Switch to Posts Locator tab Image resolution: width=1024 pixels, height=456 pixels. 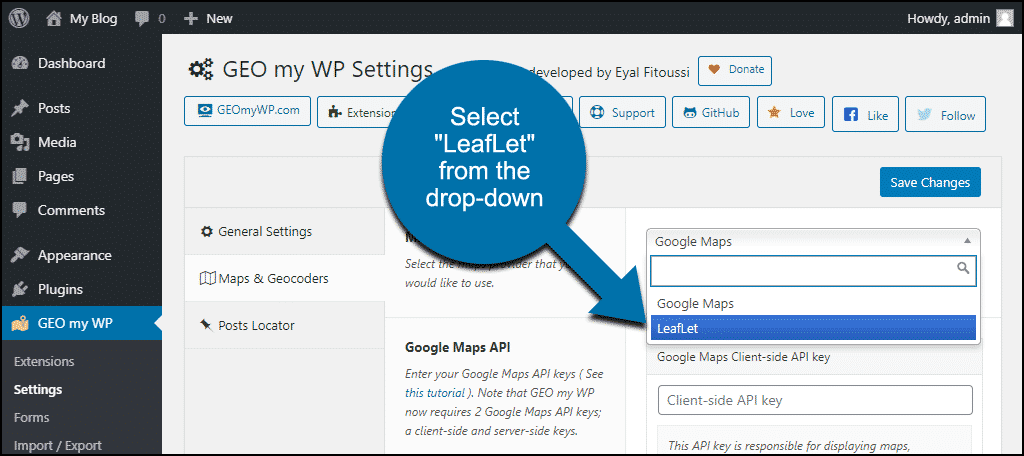285,325
